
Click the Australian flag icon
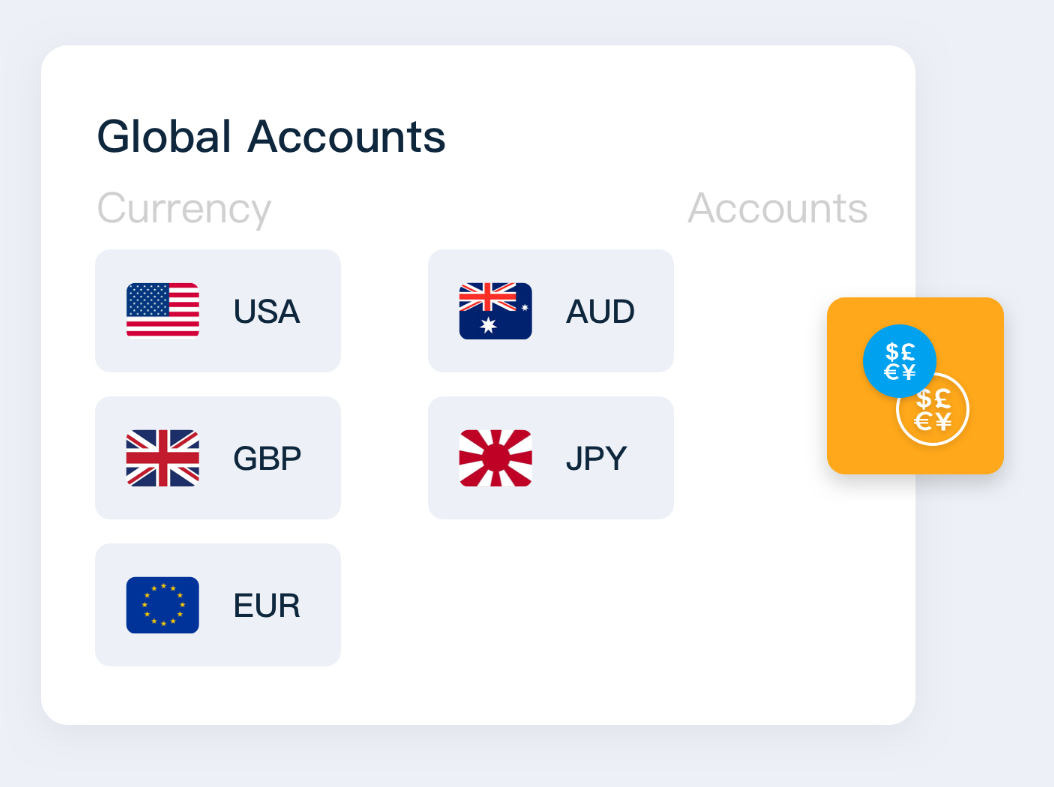(495, 310)
